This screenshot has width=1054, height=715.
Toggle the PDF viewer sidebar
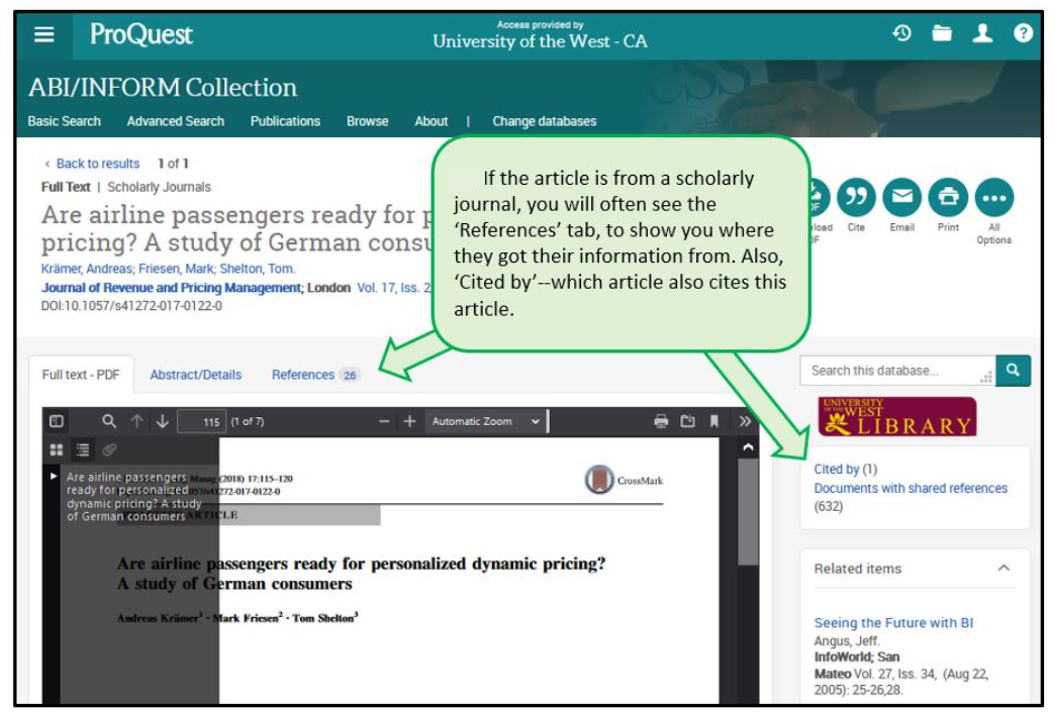(56, 421)
